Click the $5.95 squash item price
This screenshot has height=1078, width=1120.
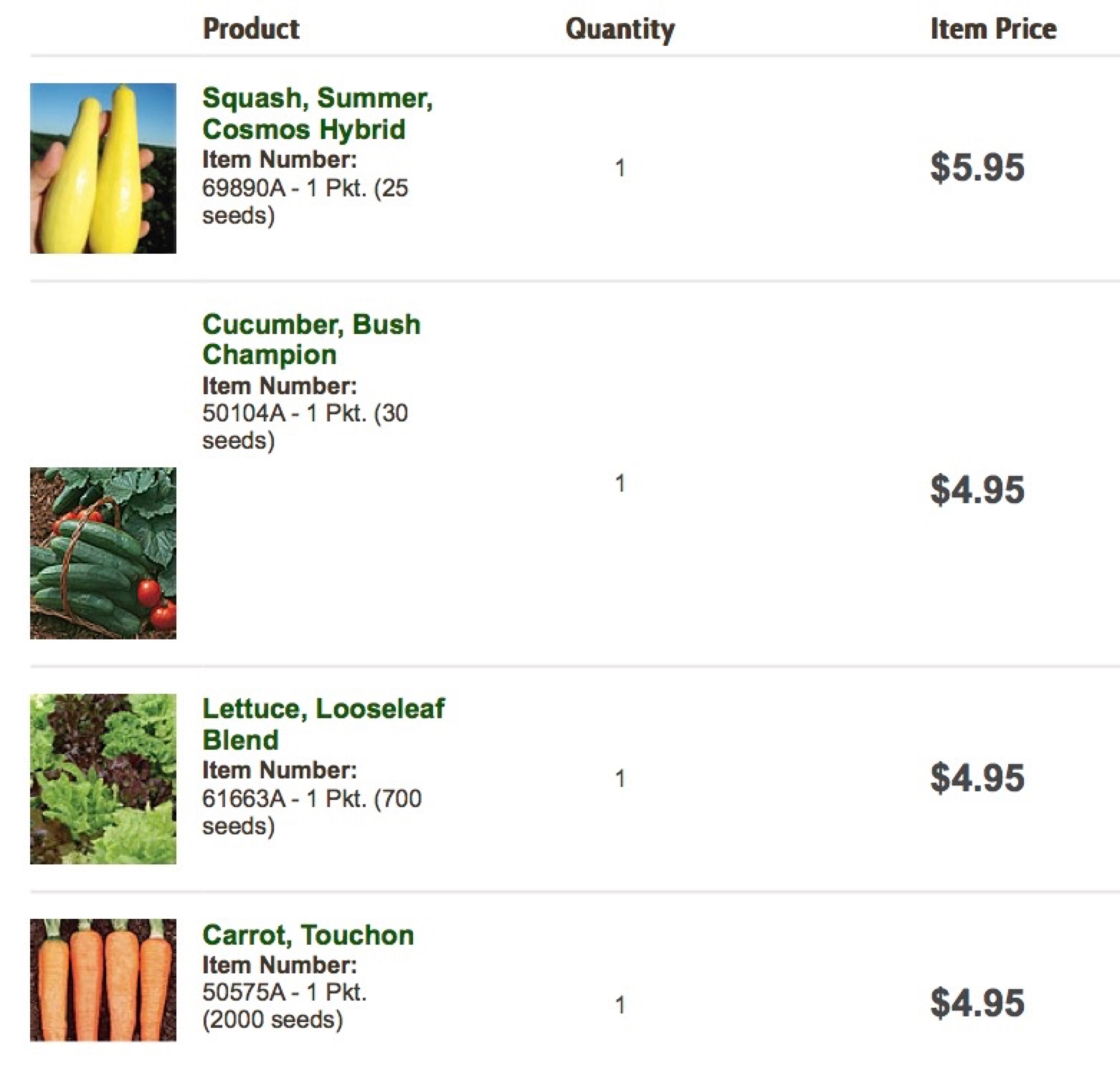977,168
